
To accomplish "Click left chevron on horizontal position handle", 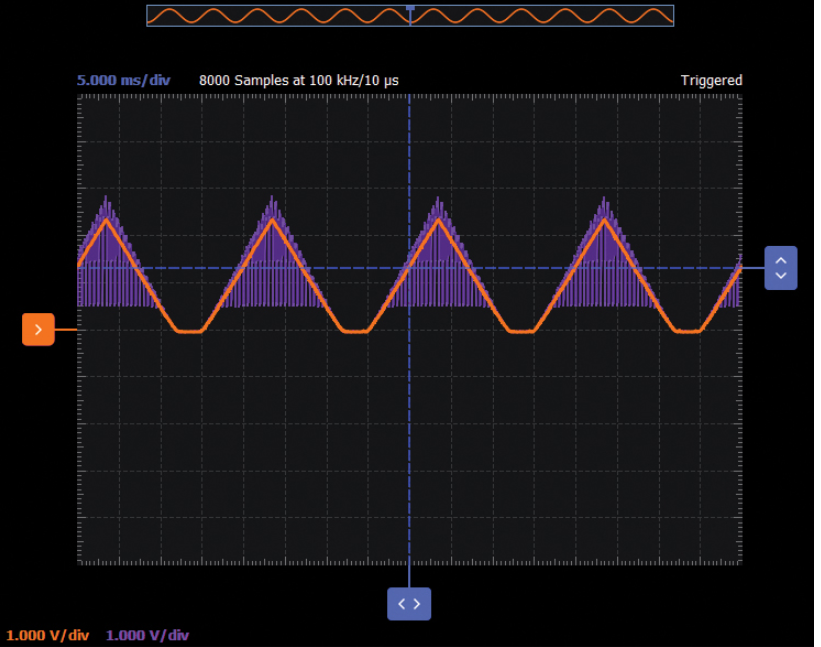I will 402,603.
